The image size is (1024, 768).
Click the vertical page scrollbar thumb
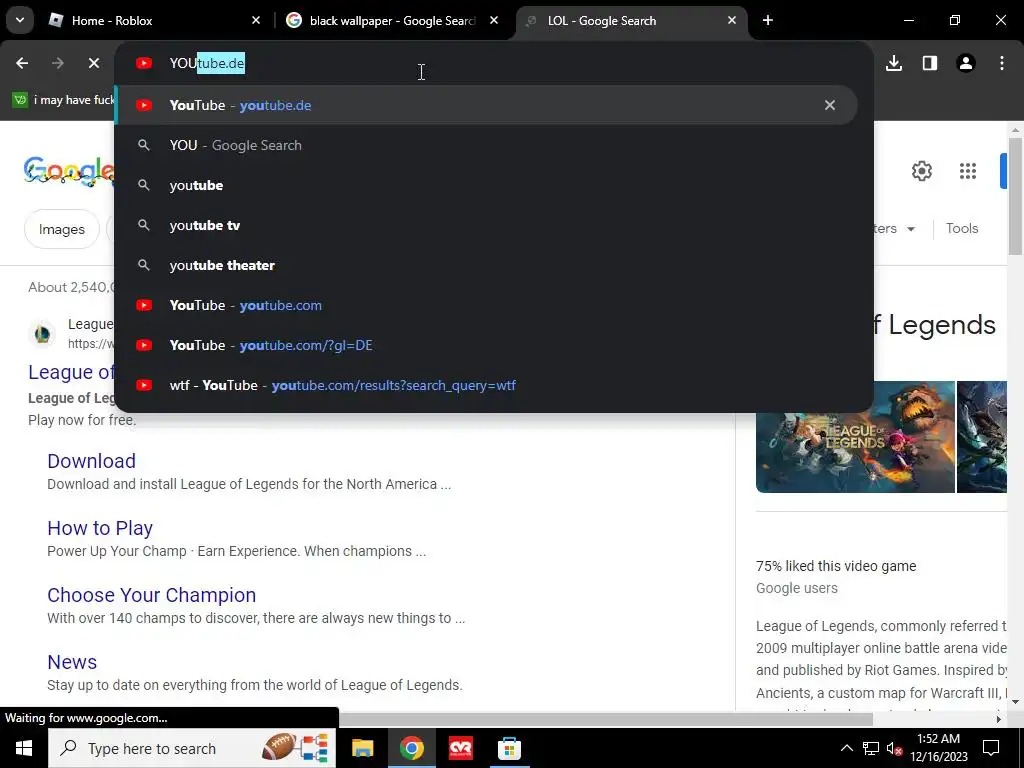coord(1015,196)
